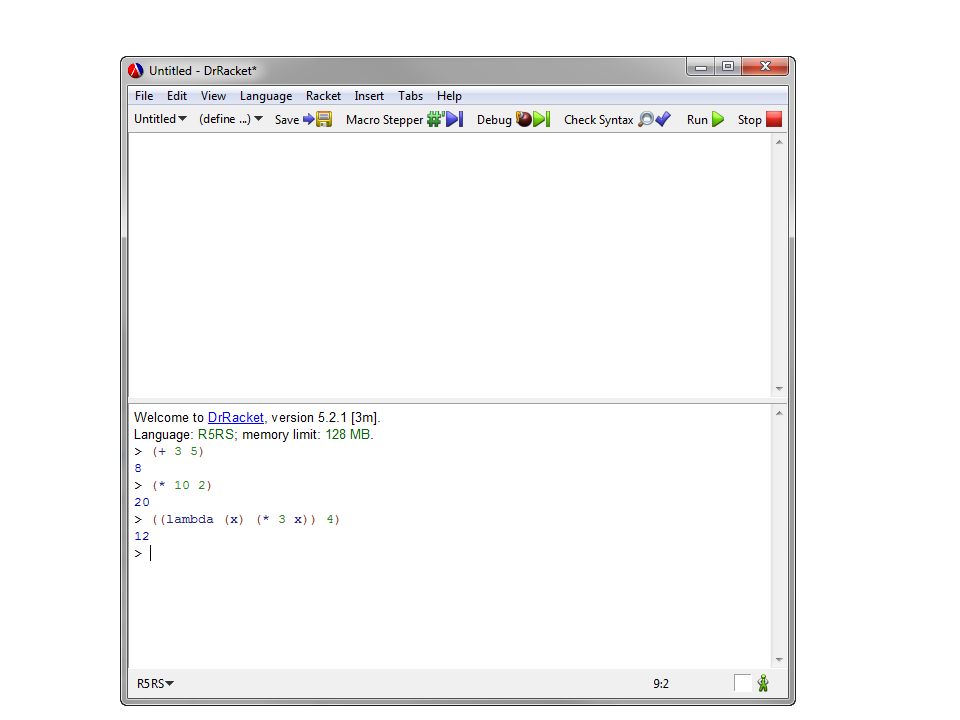Click the result "8"

[x=138, y=468]
